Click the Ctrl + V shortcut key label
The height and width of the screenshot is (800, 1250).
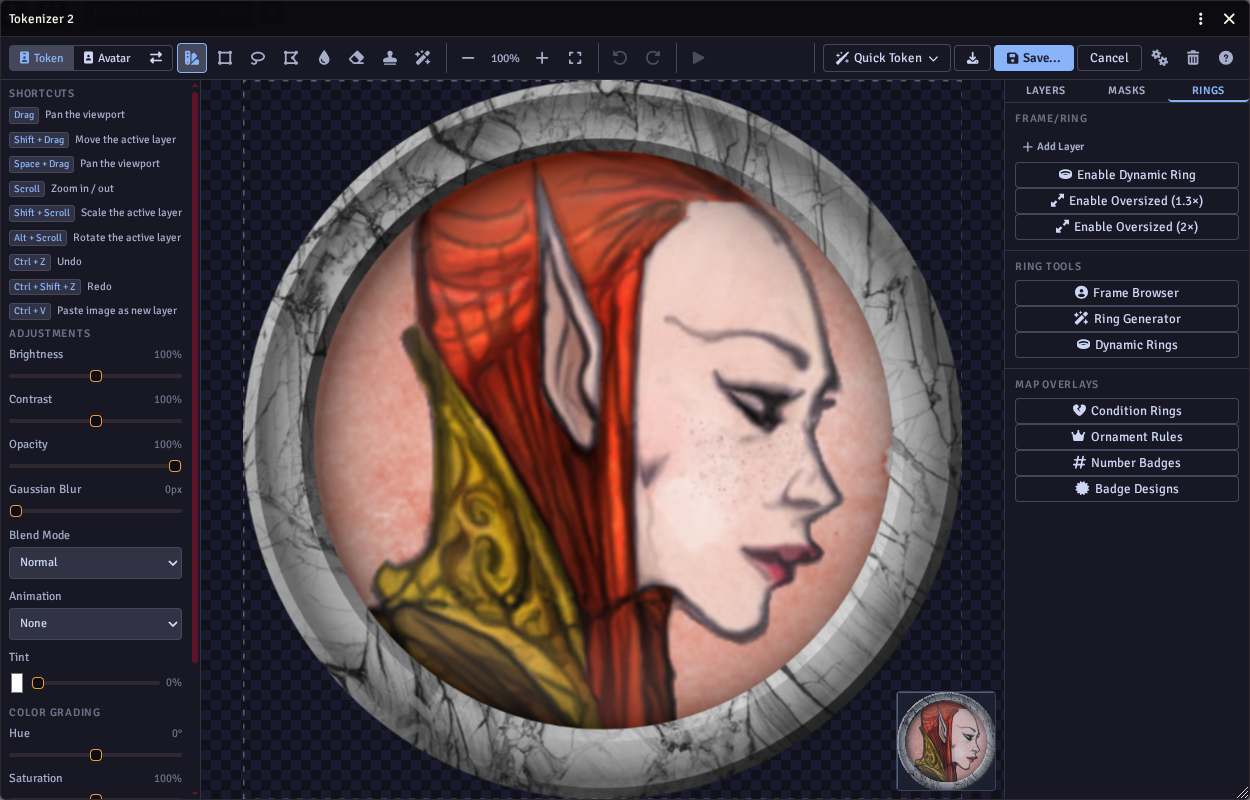pyautogui.click(x=30, y=311)
